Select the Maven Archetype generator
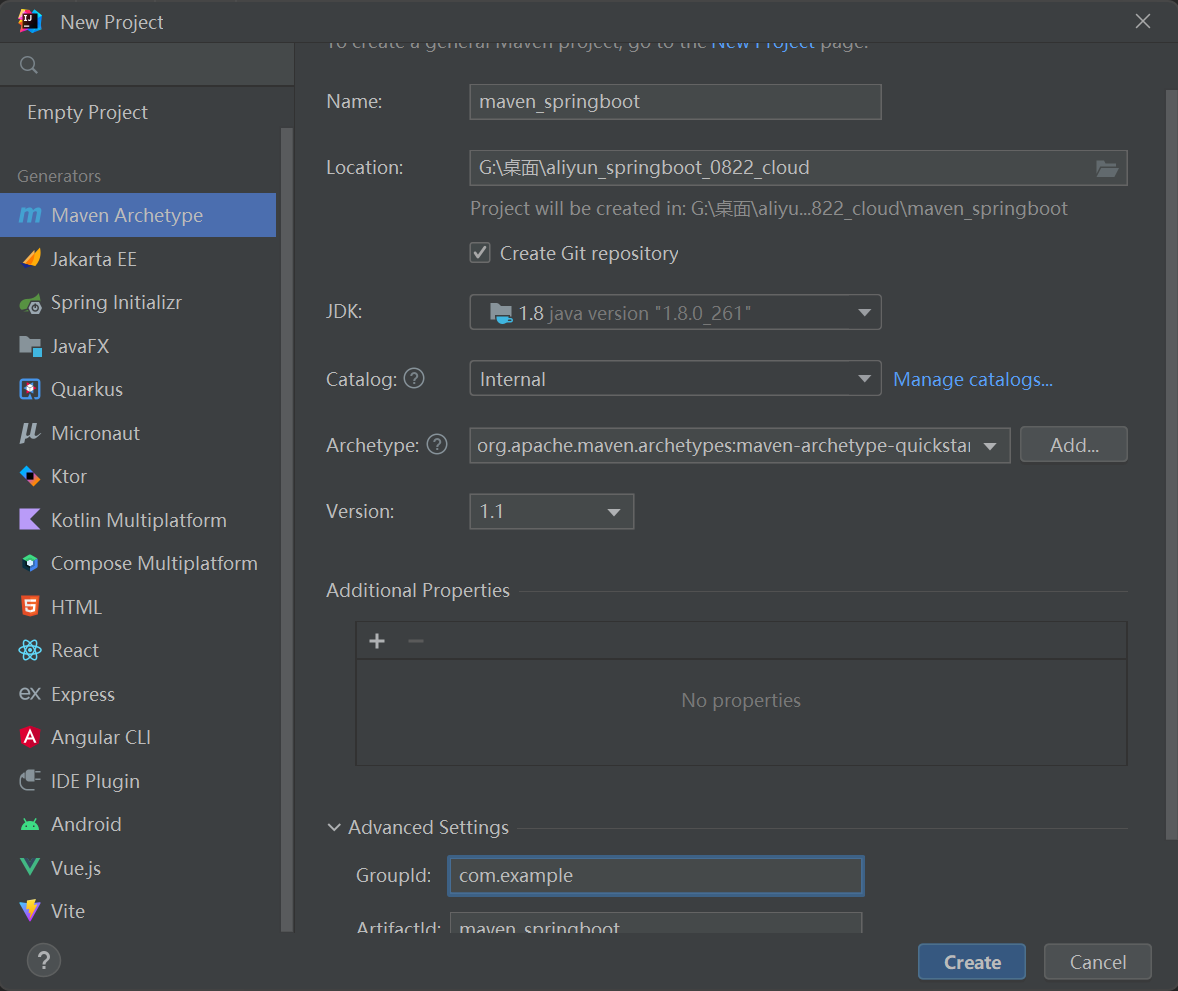 [138, 215]
